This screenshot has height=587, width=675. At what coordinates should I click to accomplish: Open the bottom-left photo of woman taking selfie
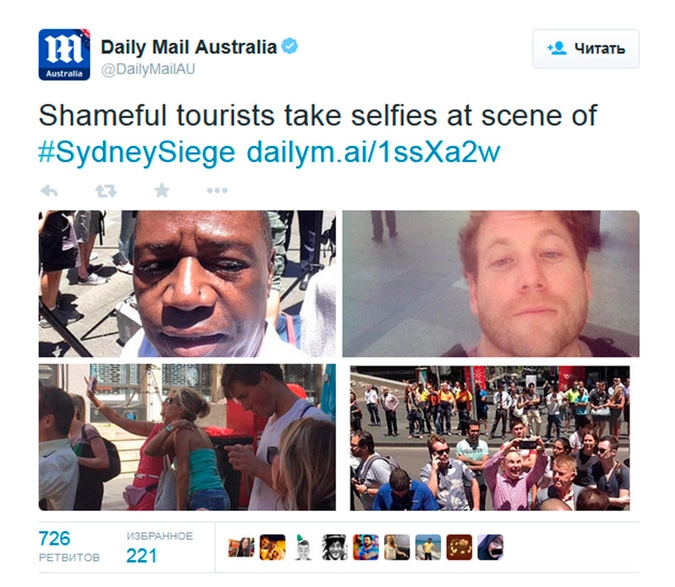(x=187, y=437)
